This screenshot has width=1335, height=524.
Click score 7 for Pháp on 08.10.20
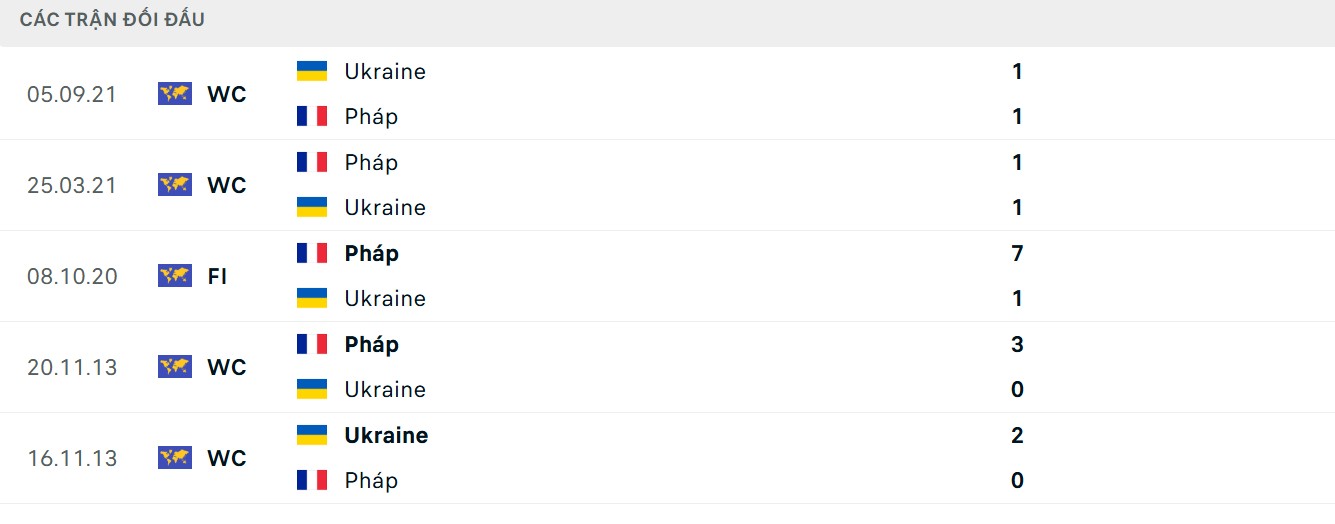coord(1017,253)
